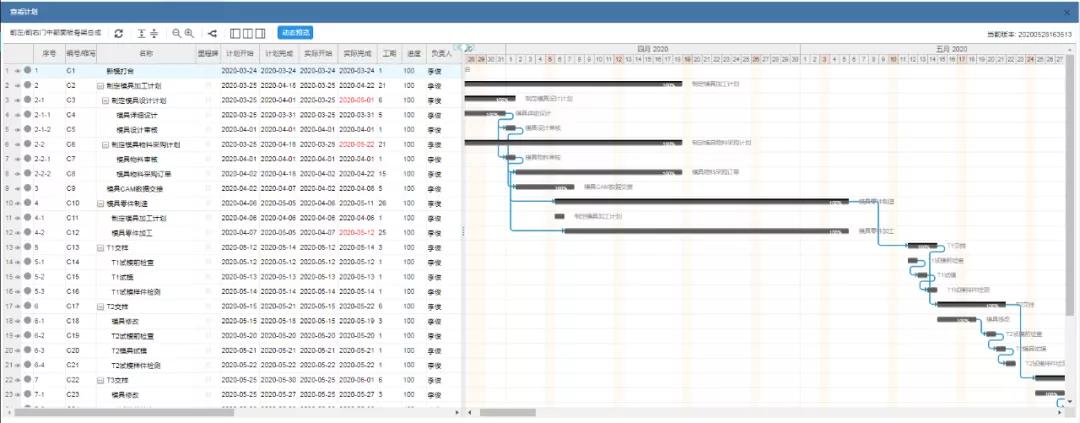
Task: Click the critical path share-like icon
Action: pyautogui.click(x=211, y=33)
